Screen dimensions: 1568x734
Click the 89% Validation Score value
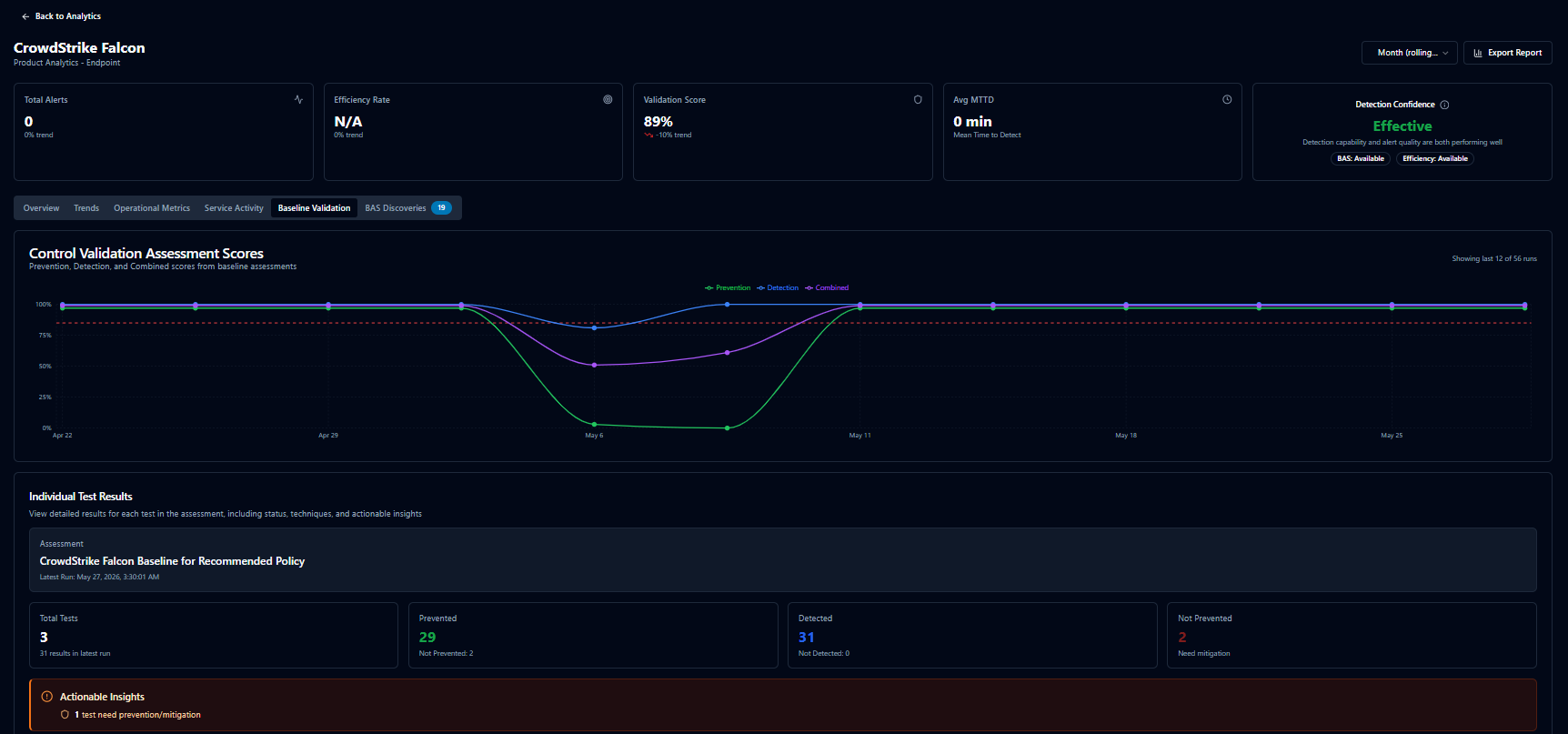(658, 121)
